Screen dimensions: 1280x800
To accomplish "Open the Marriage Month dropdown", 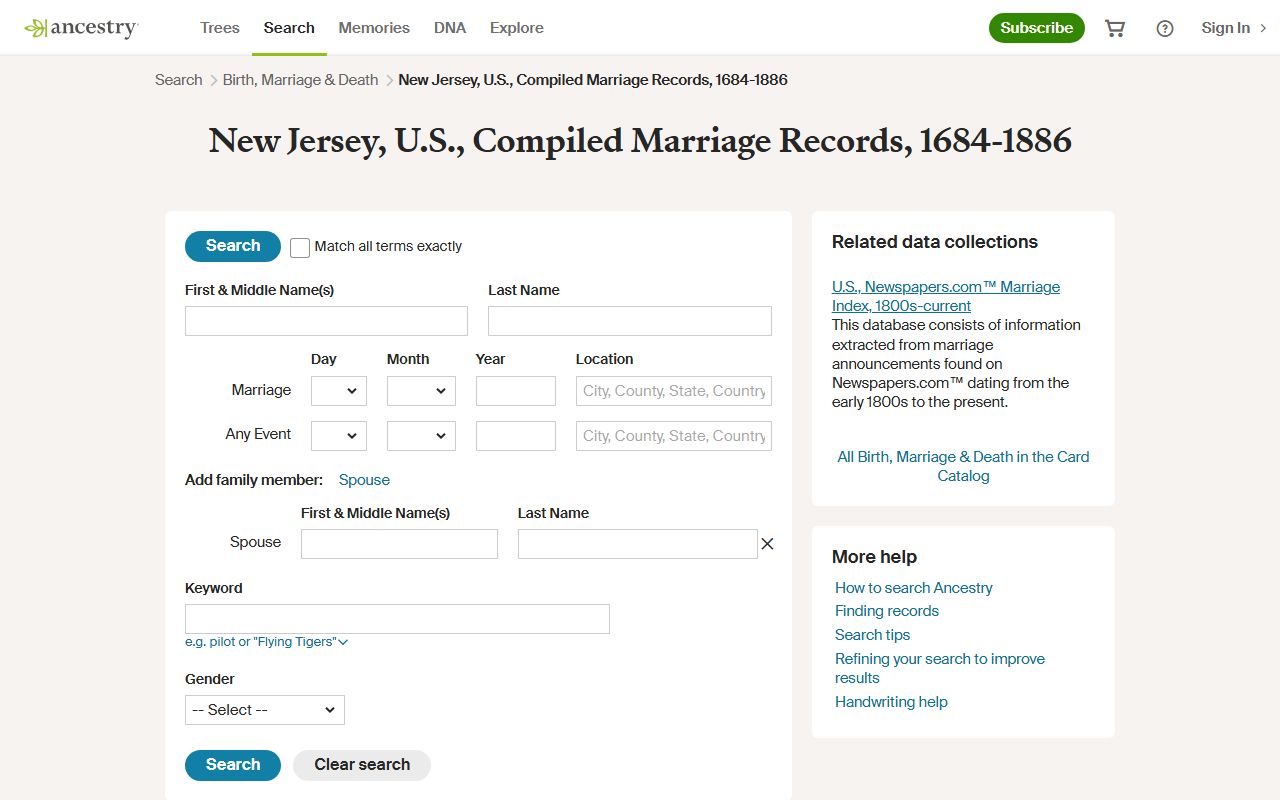I will point(421,391).
